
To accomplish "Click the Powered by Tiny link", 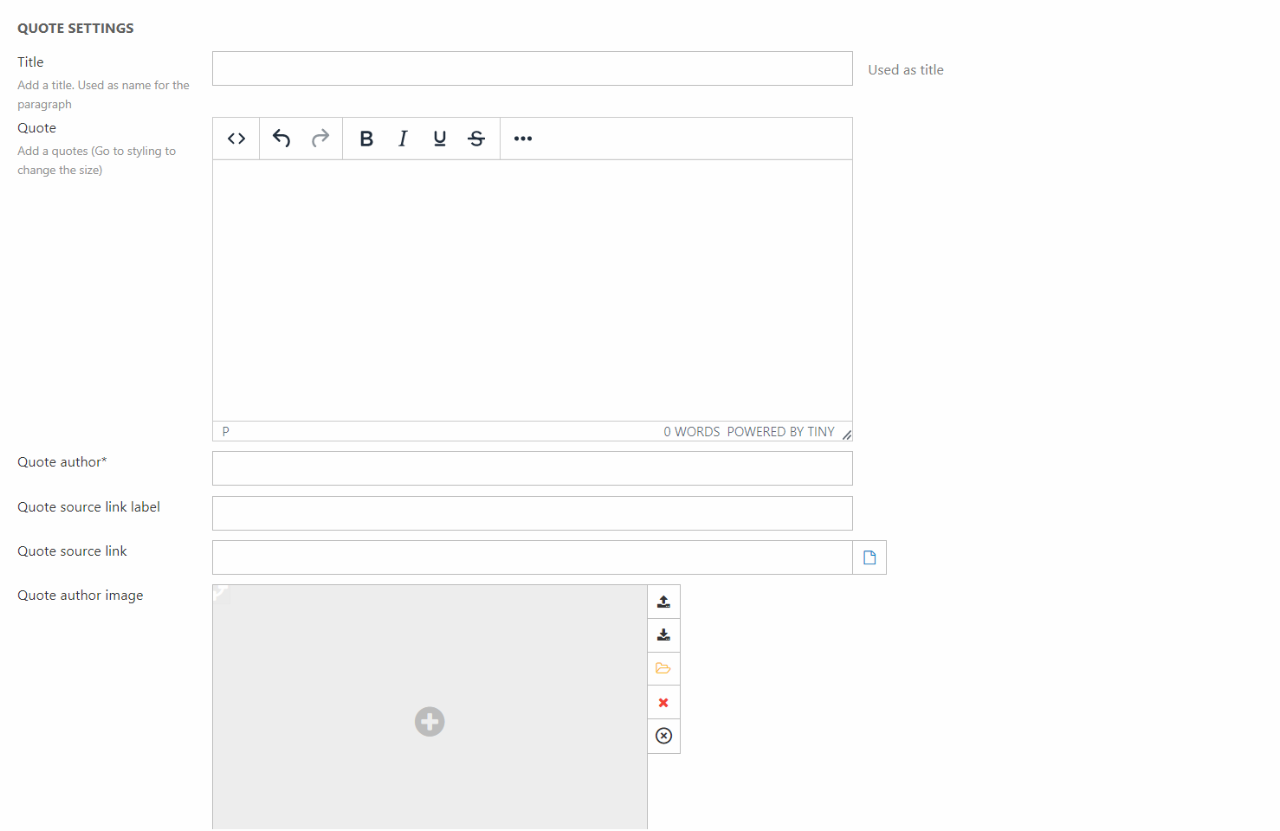I will tap(780, 432).
